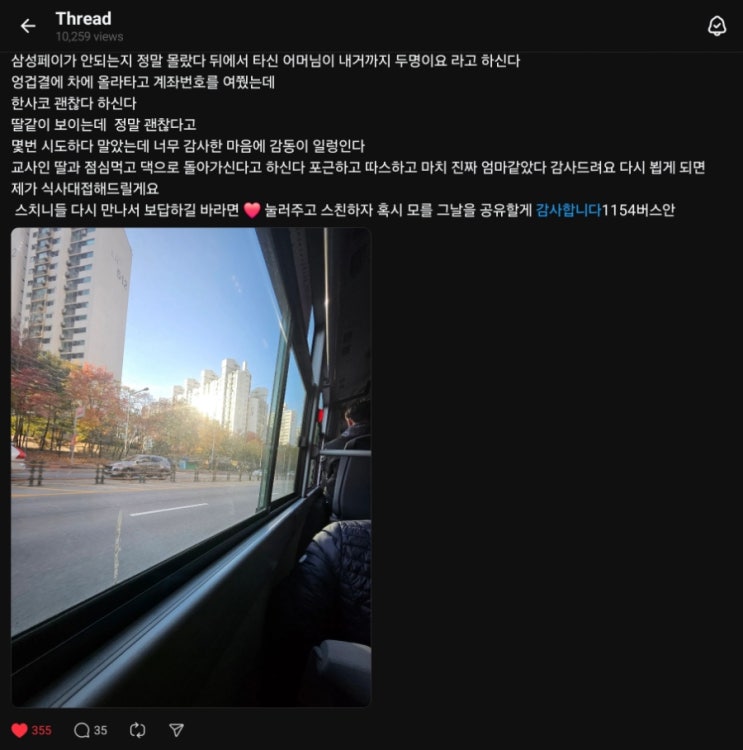
Task: Open the 355 likes count
Action: tap(42, 730)
